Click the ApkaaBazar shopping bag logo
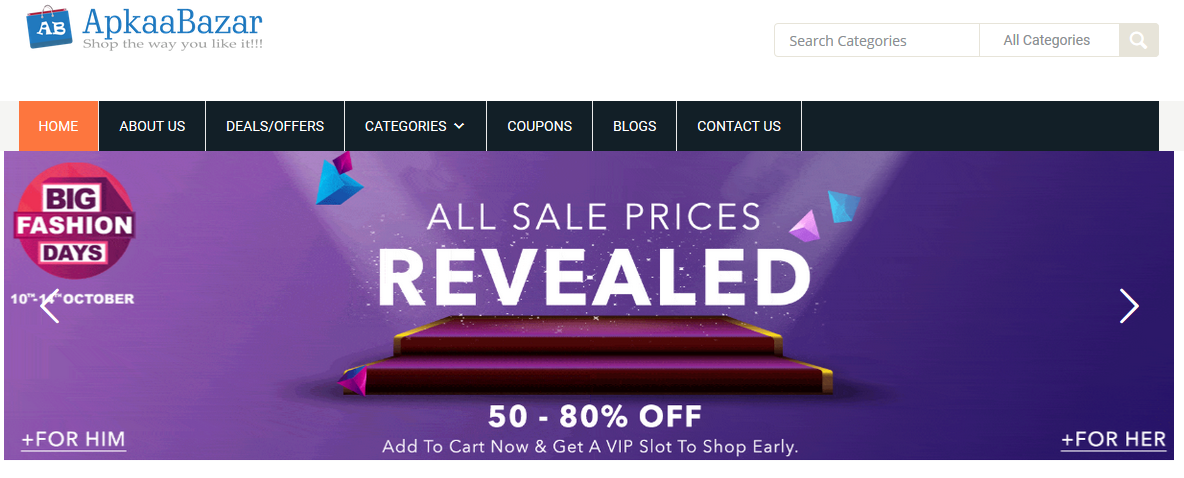Viewport: 1184px width, 478px height. click(x=50, y=26)
